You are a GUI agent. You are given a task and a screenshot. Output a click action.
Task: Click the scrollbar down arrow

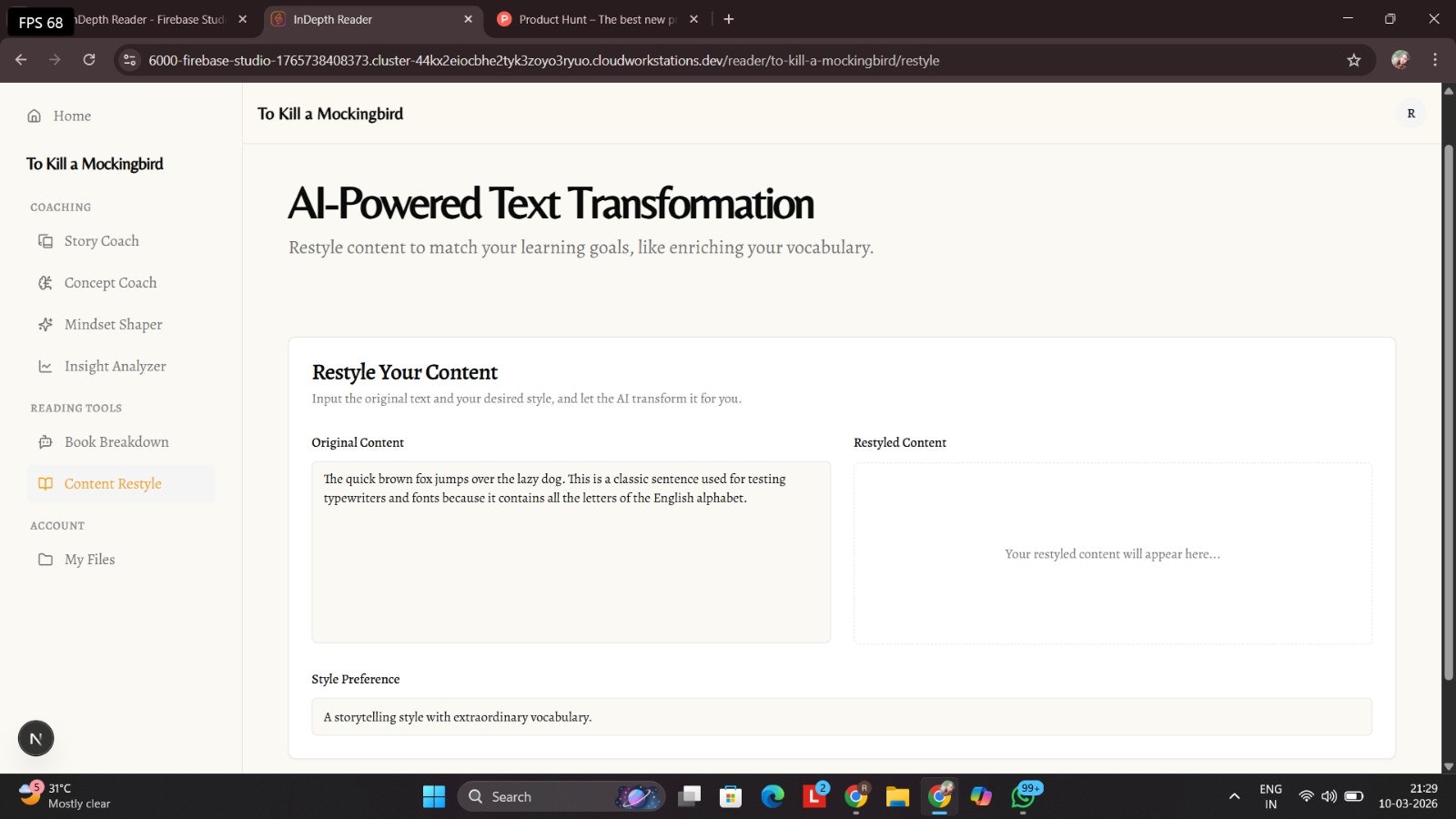pos(1449,765)
